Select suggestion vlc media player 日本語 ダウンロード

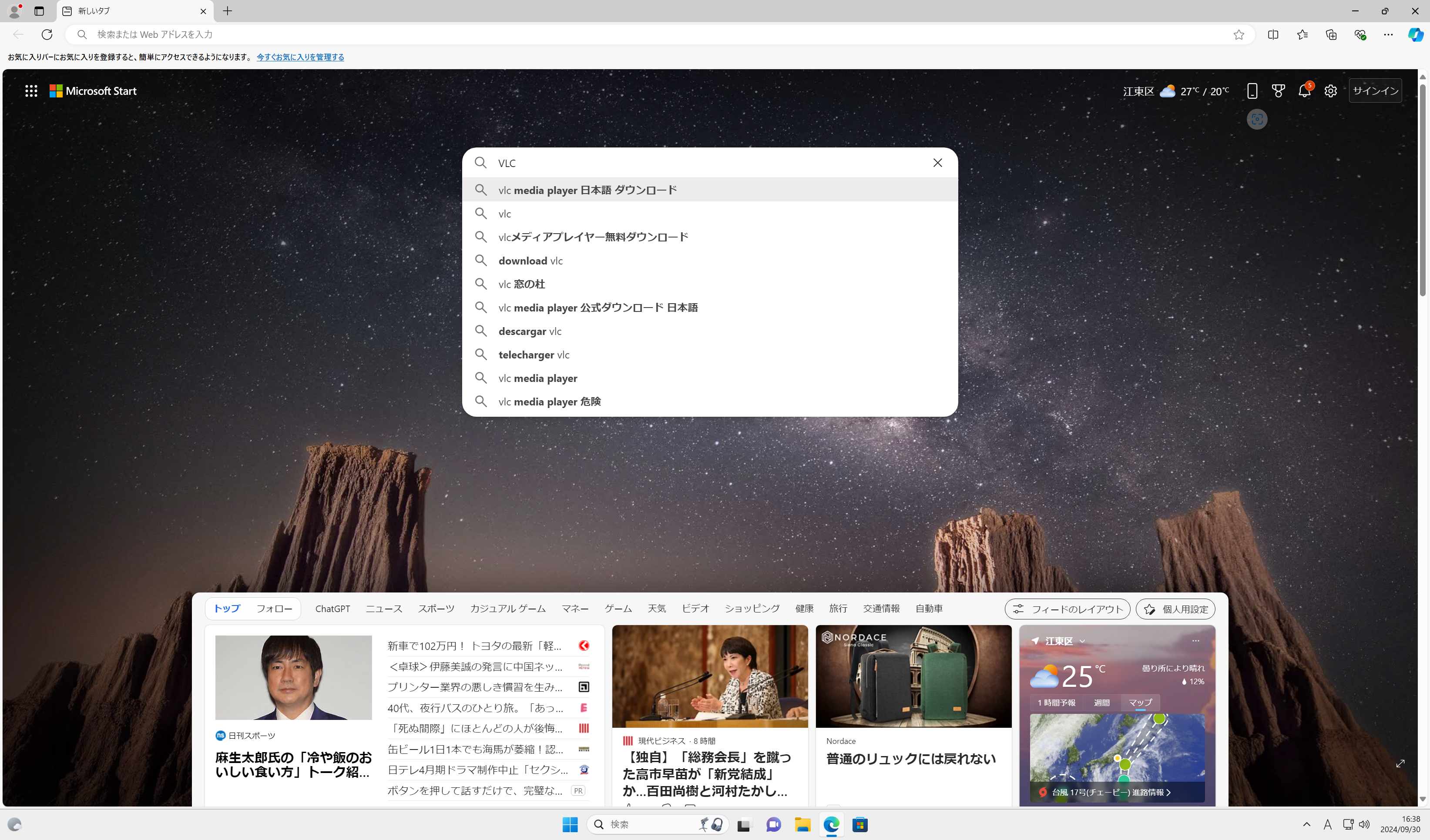tap(710, 190)
